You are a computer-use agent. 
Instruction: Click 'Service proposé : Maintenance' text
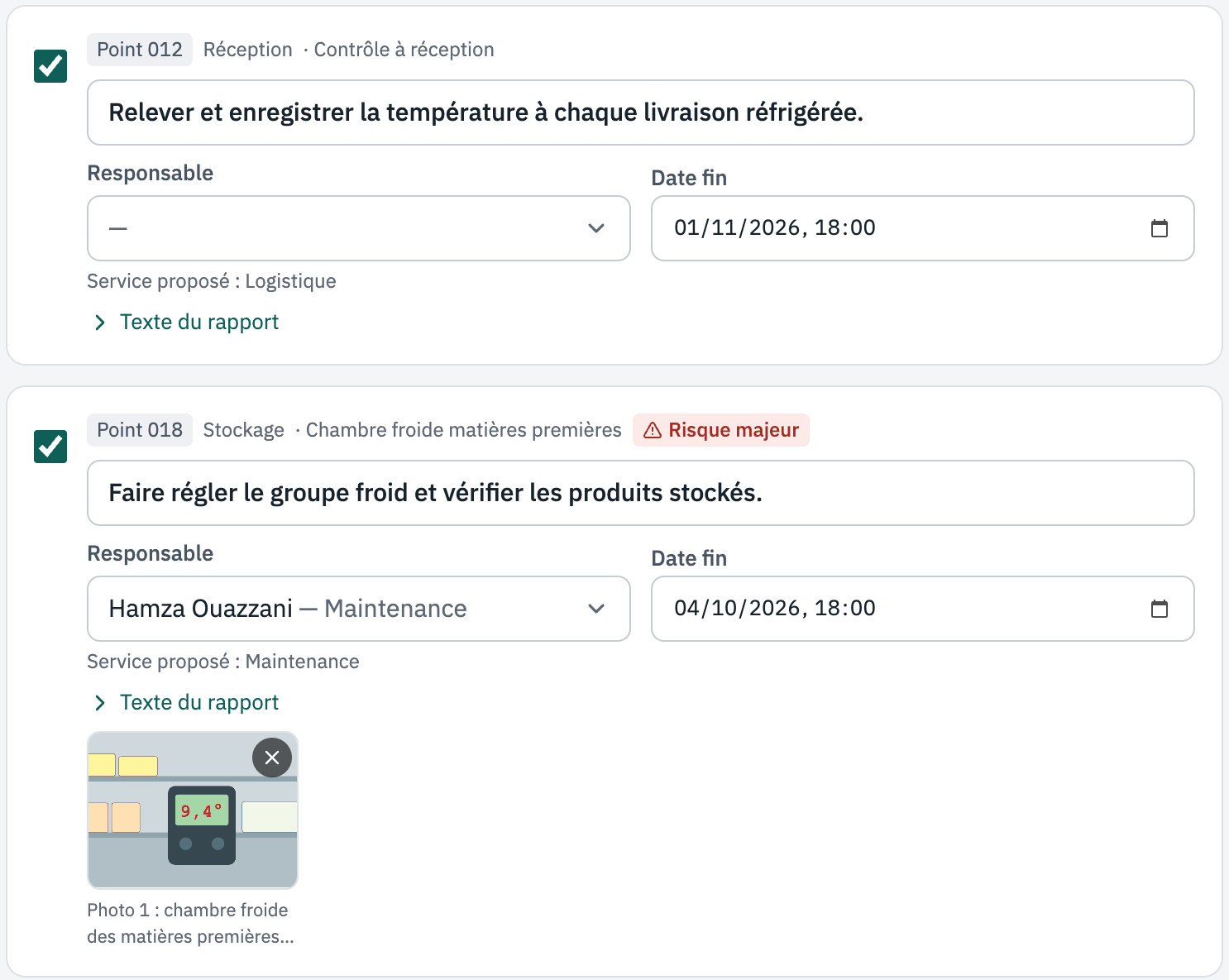(x=223, y=662)
